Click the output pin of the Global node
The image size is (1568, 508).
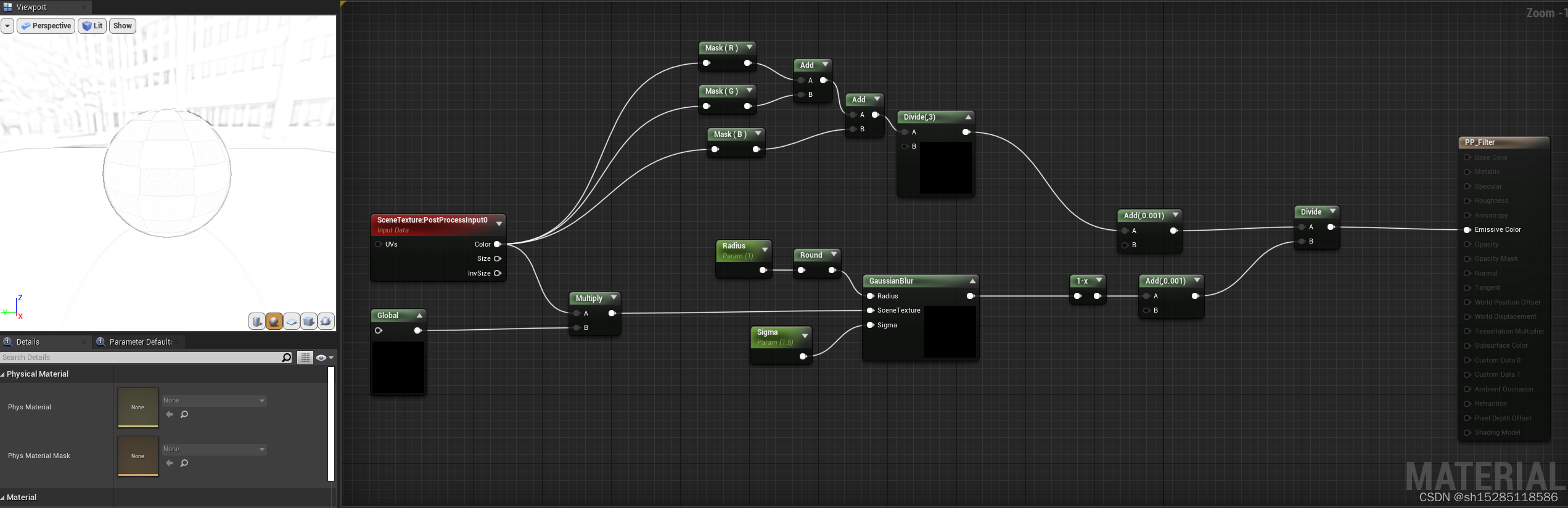[417, 330]
